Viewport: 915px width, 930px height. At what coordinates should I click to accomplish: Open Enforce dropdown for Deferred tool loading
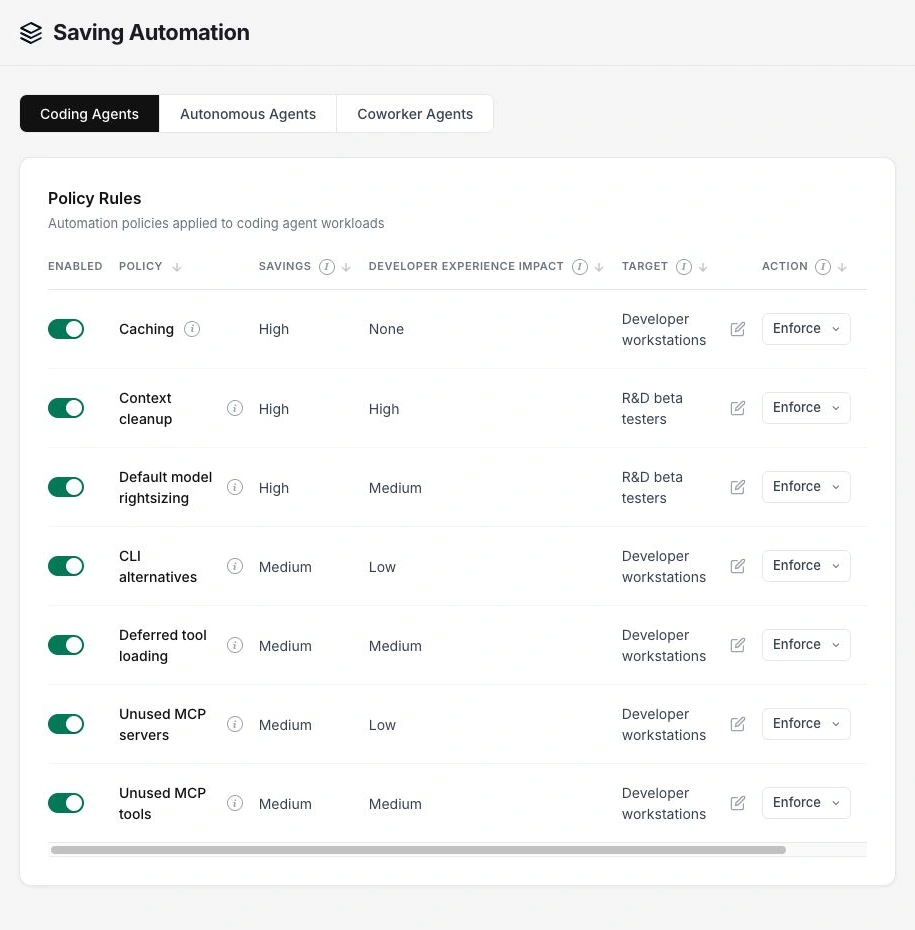(806, 644)
